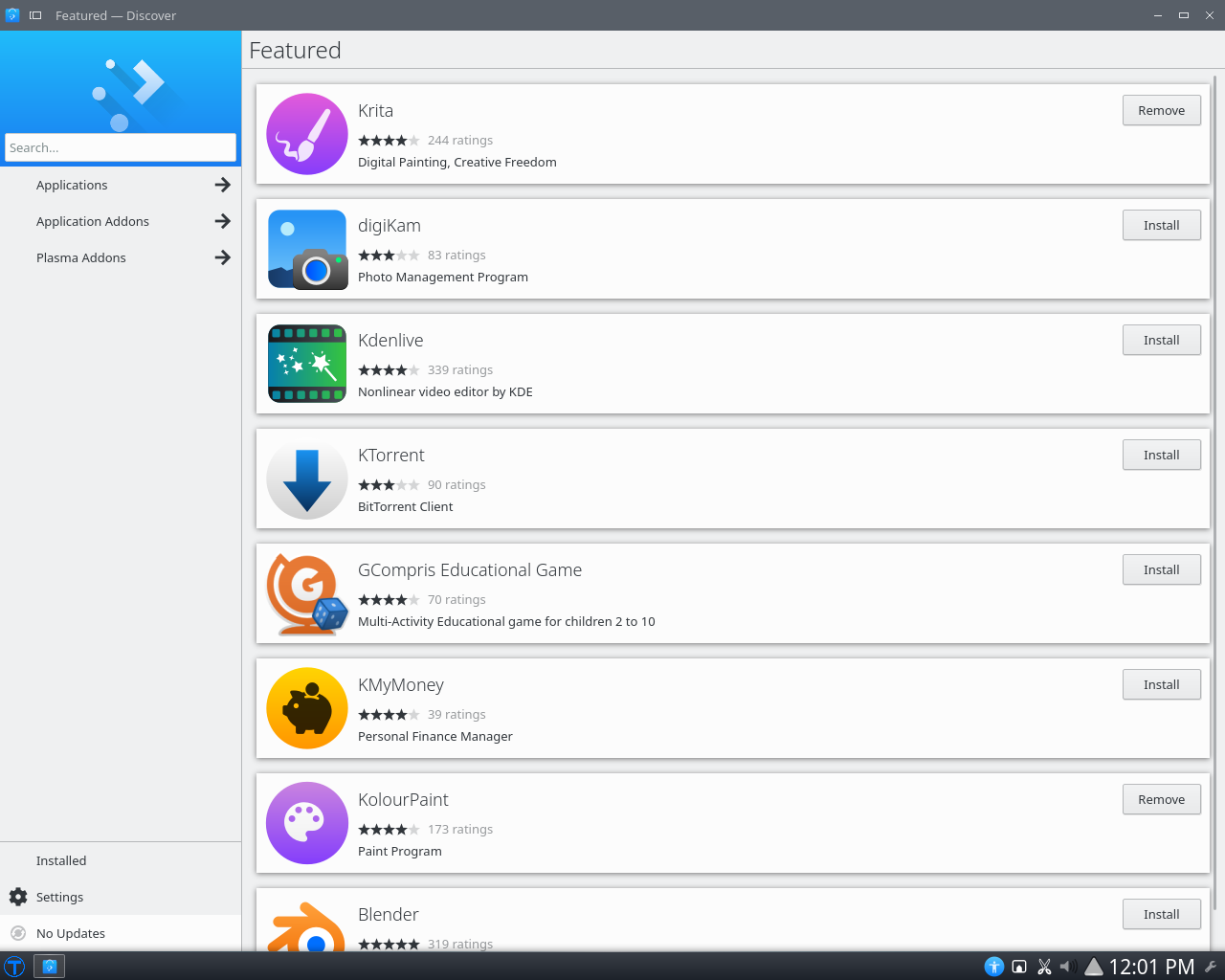Image resolution: width=1225 pixels, height=980 pixels.
Task: Install Kdenlive
Action: coord(1161,340)
